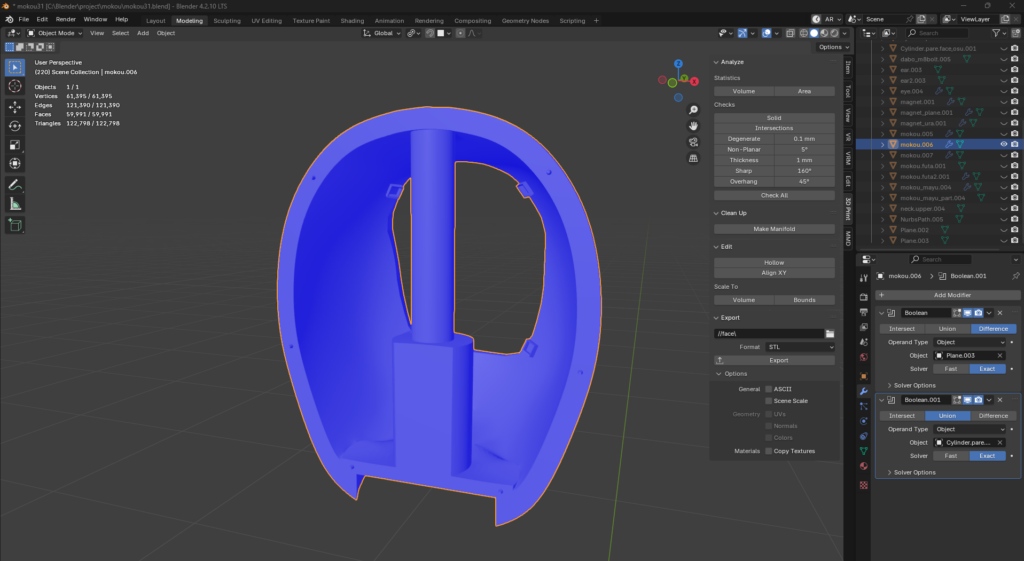This screenshot has width=1024, height=561.
Task: Open the Render menu
Action: click(x=66, y=19)
